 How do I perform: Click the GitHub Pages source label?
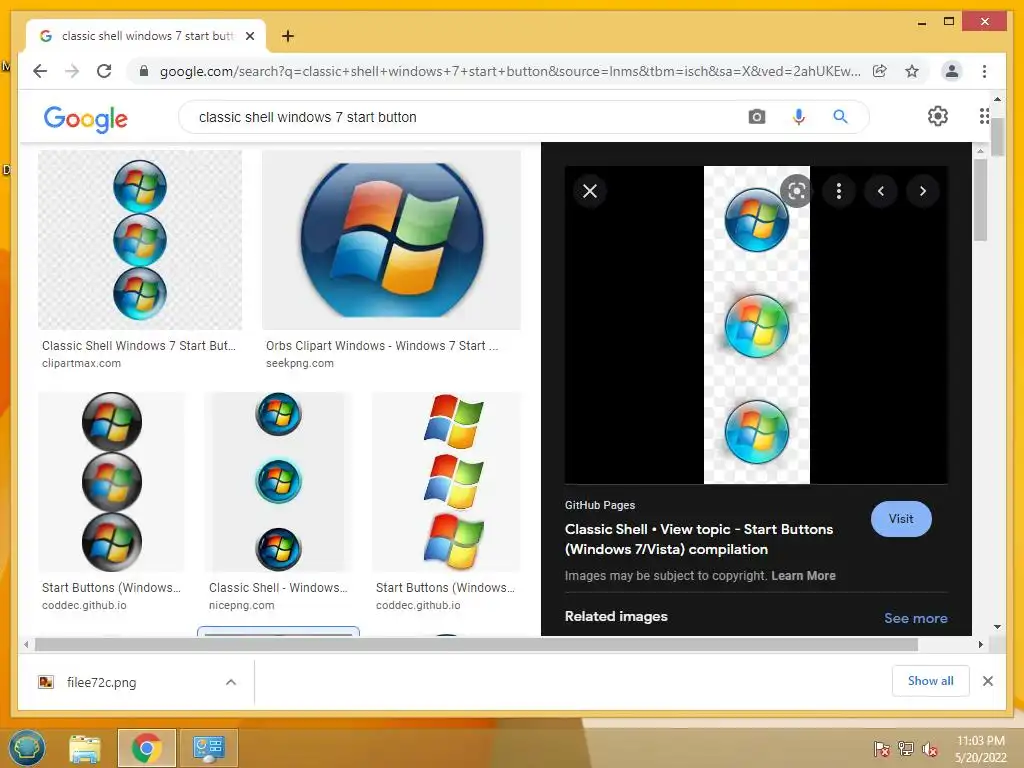[600, 505]
